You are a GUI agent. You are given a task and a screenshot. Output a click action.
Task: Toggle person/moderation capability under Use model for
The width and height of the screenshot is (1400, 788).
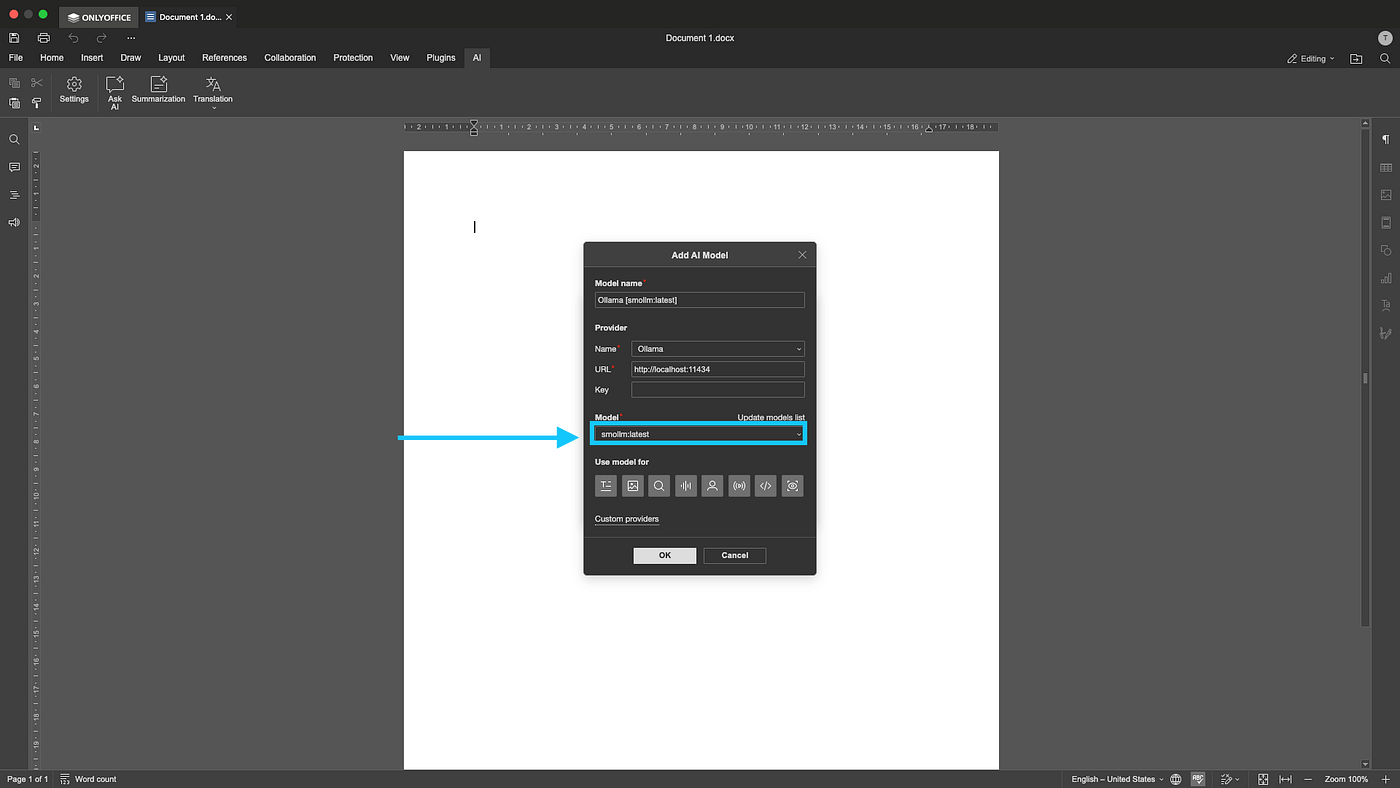pyautogui.click(x=712, y=486)
